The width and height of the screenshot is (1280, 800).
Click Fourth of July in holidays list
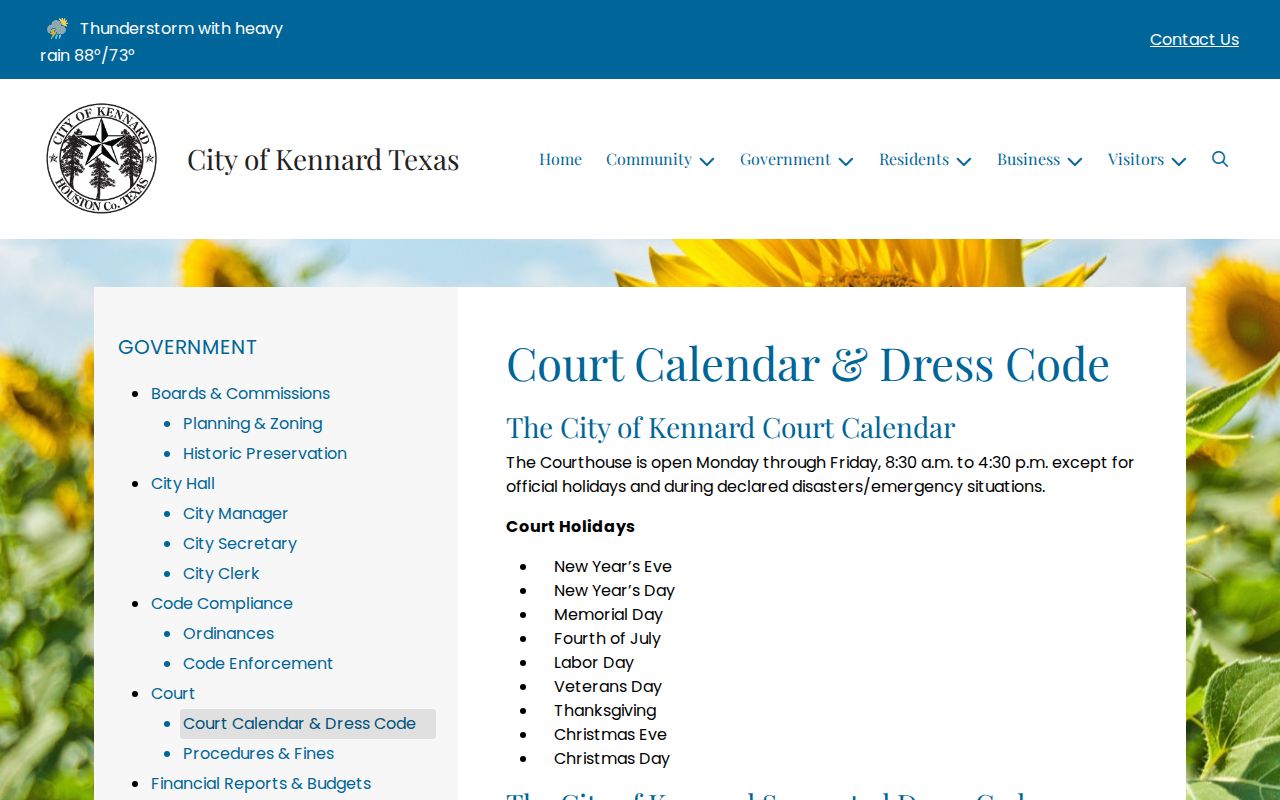click(x=607, y=638)
